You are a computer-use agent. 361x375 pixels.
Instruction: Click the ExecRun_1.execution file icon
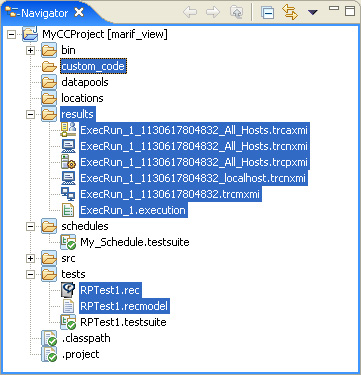(68, 210)
